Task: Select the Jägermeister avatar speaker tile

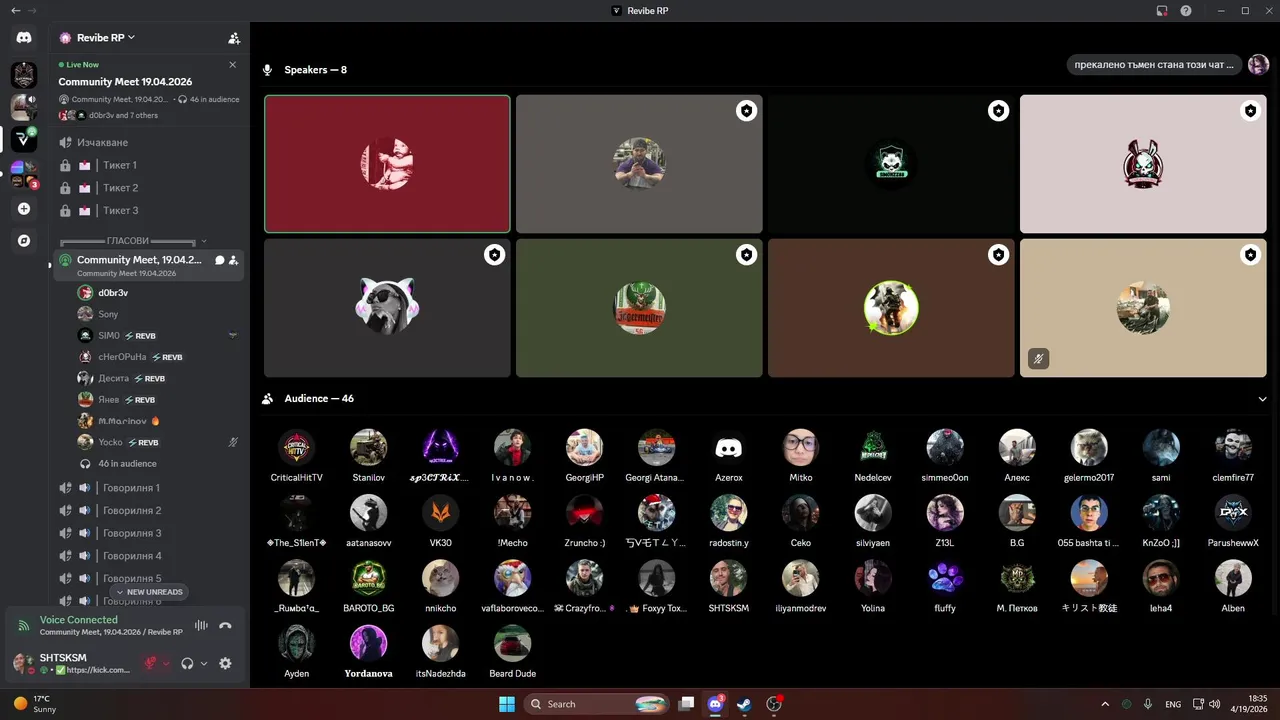Action: tap(639, 308)
